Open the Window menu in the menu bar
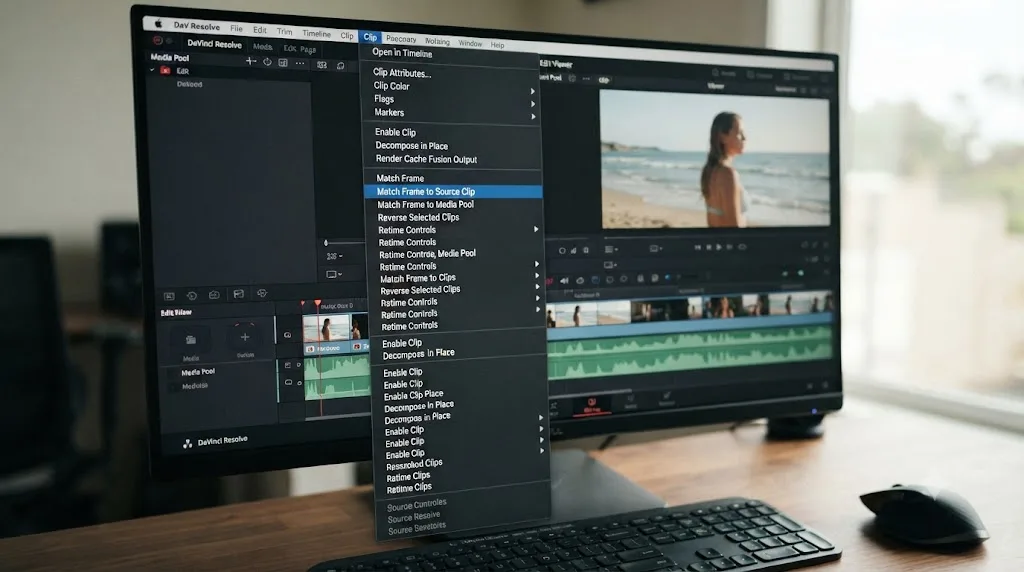The width and height of the screenshot is (1024, 572). 470,43
